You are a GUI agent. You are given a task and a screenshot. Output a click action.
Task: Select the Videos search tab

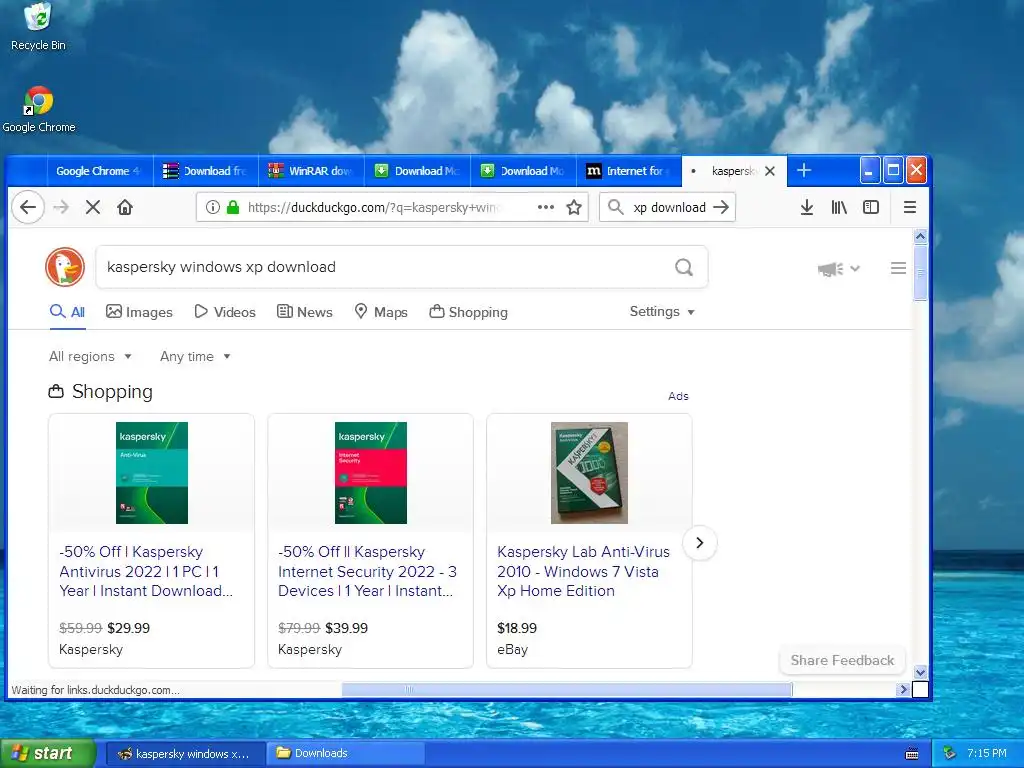pyautogui.click(x=225, y=312)
